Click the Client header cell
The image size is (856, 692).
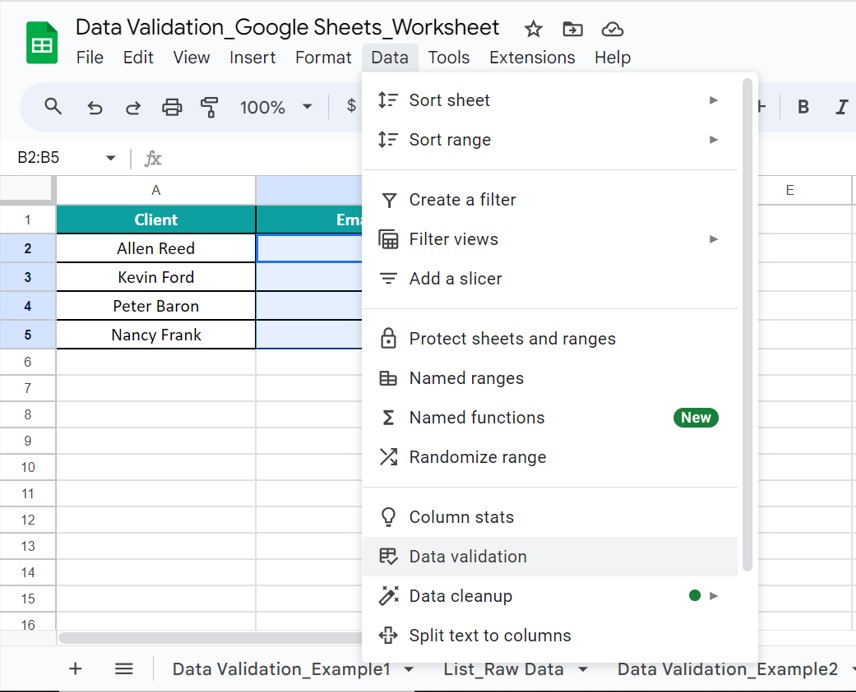click(x=156, y=219)
